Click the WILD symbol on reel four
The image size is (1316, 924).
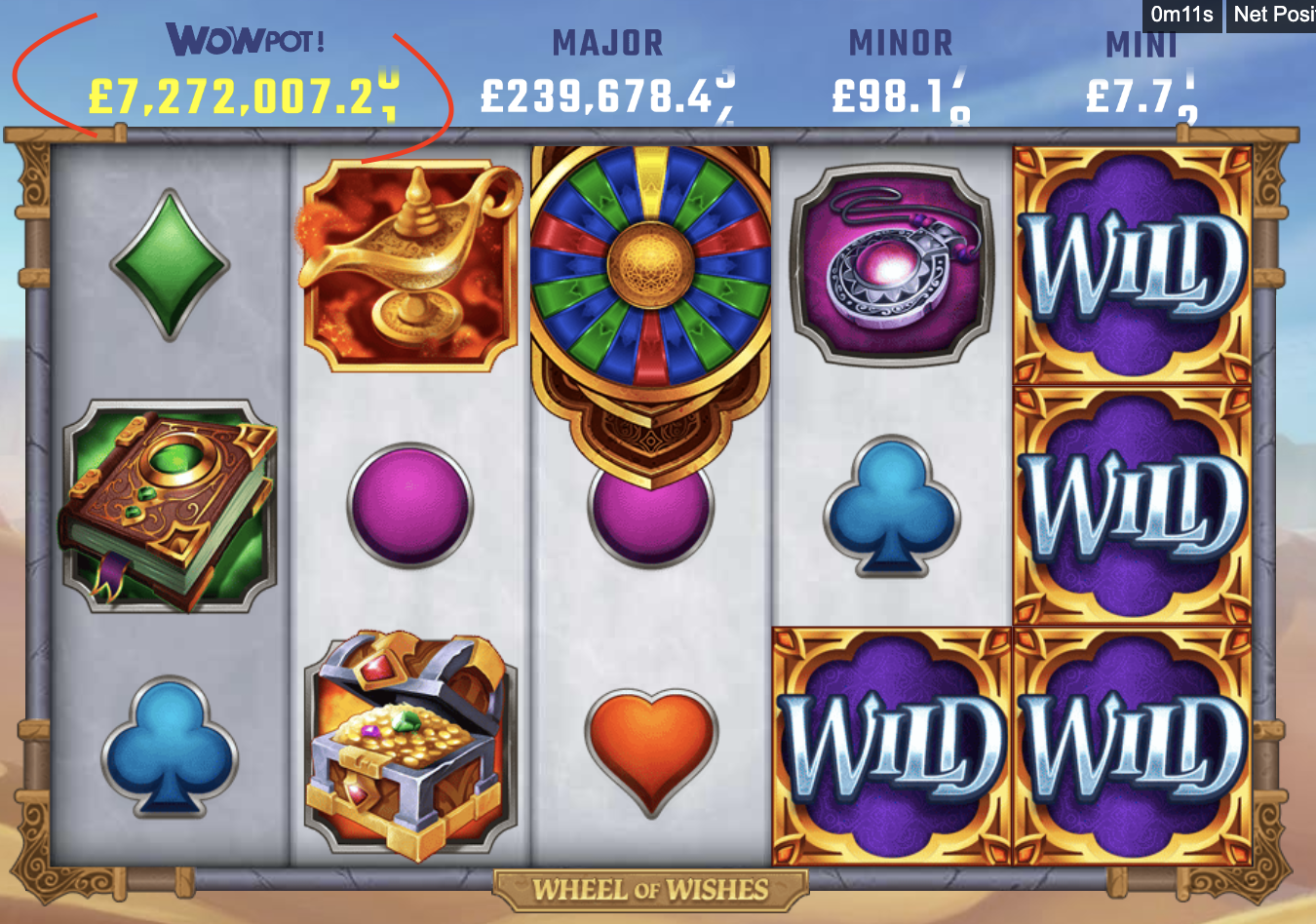coord(892,747)
